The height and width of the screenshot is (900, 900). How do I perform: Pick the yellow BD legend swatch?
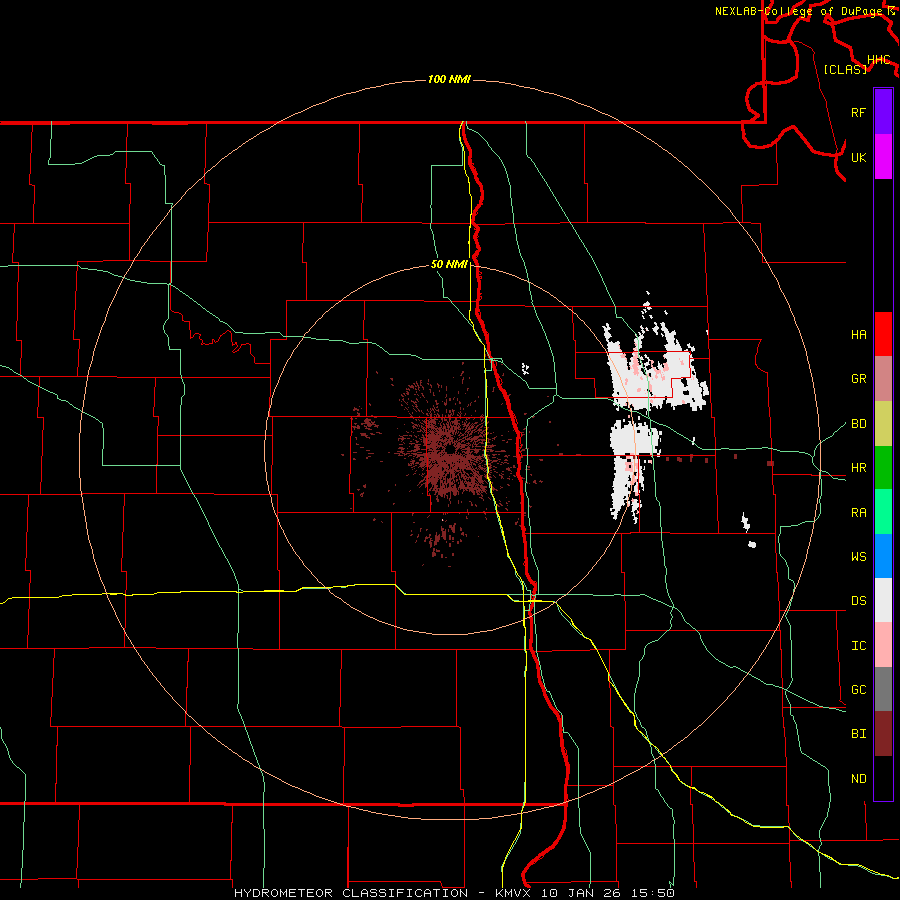click(883, 423)
